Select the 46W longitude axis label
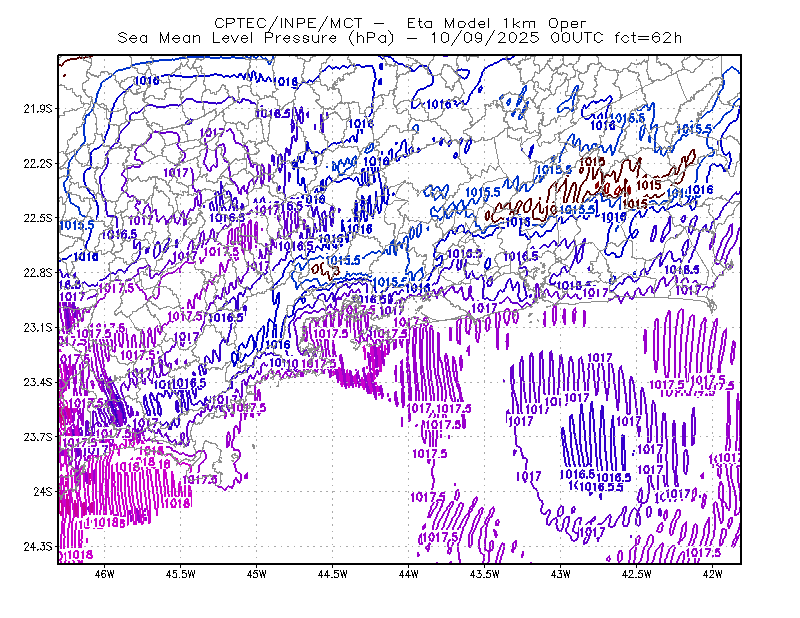The image size is (800, 618). [105, 574]
